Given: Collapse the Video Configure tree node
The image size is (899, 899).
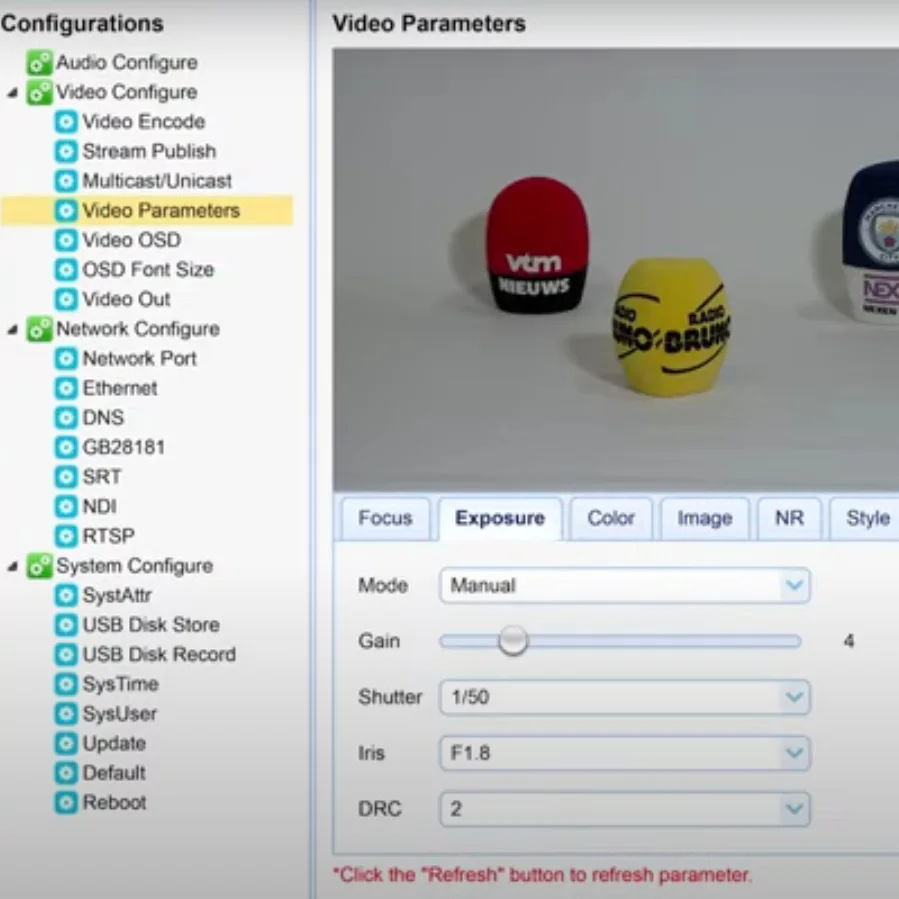Looking at the screenshot, I should [13, 93].
